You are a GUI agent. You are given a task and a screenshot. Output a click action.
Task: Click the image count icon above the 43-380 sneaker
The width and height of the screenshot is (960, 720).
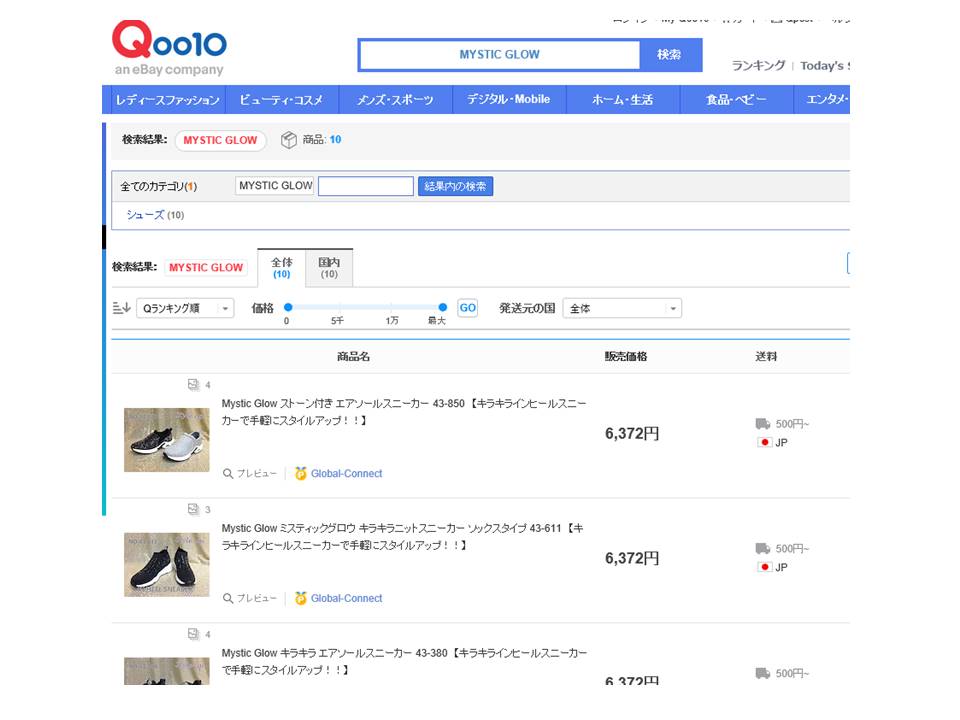click(193, 634)
